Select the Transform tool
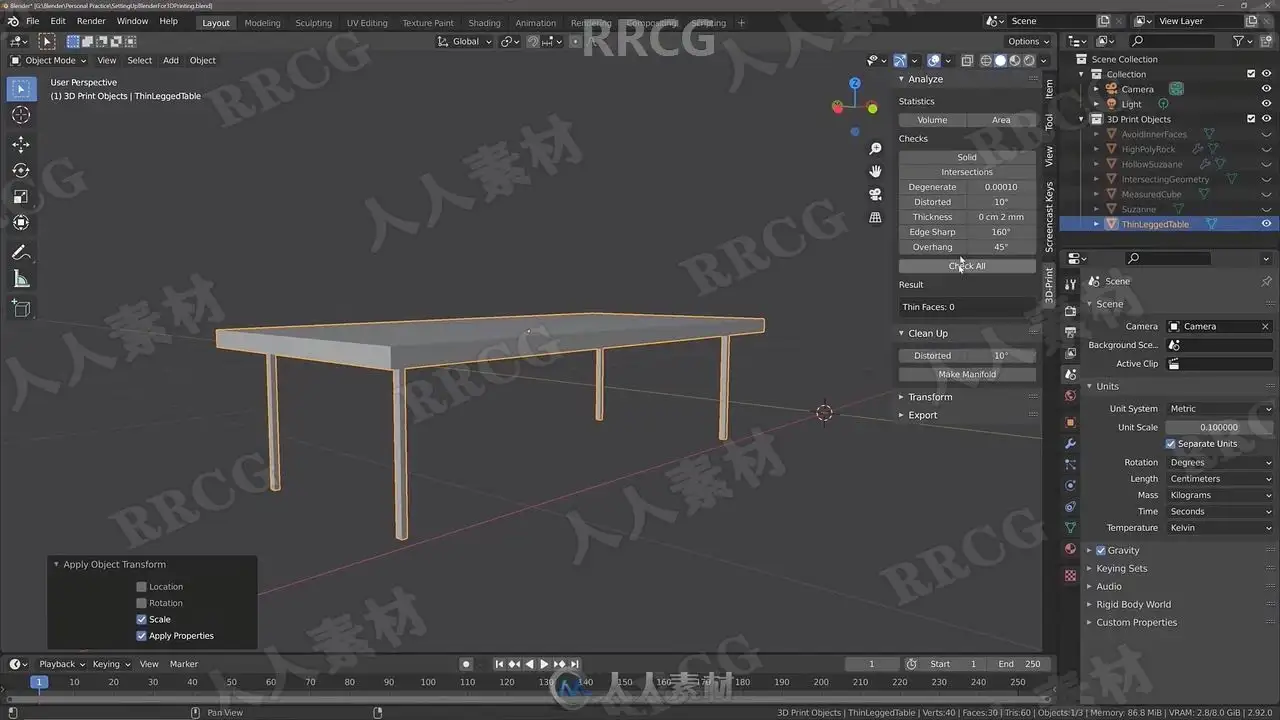This screenshot has width=1280, height=720. [x=21, y=223]
